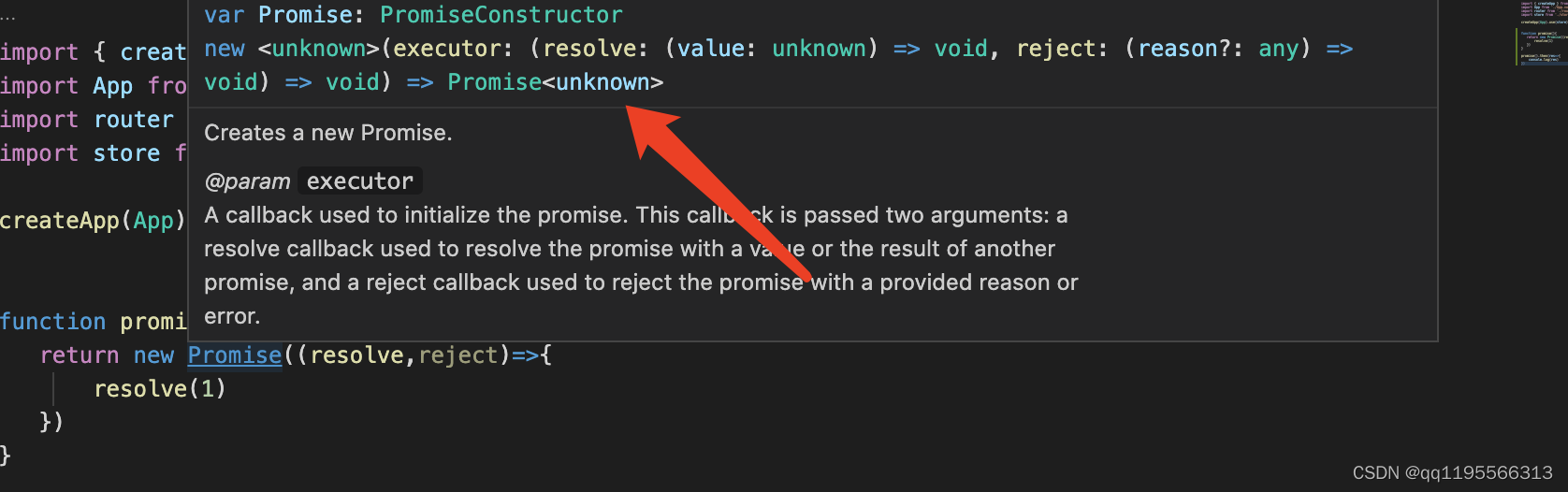Viewport: 1568px width, 492px height.
Task: Click the underlined Promise identifier in the code
Action: point(235,355)
